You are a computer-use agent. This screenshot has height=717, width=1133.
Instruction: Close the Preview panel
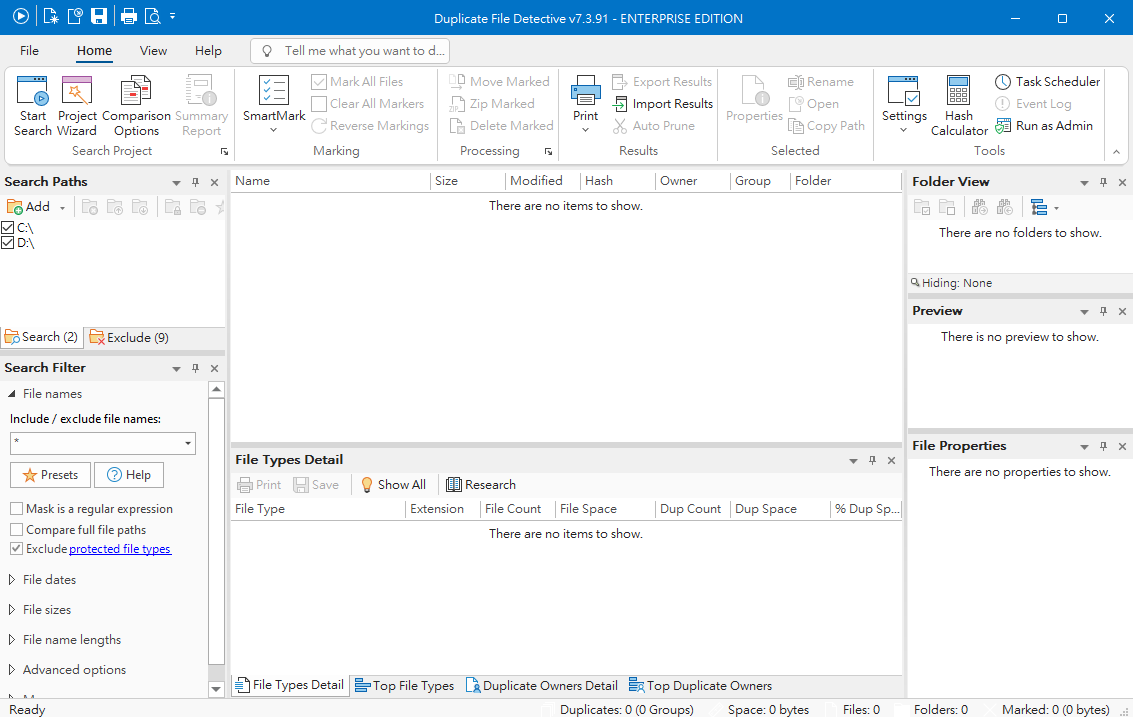point(1122,312)
